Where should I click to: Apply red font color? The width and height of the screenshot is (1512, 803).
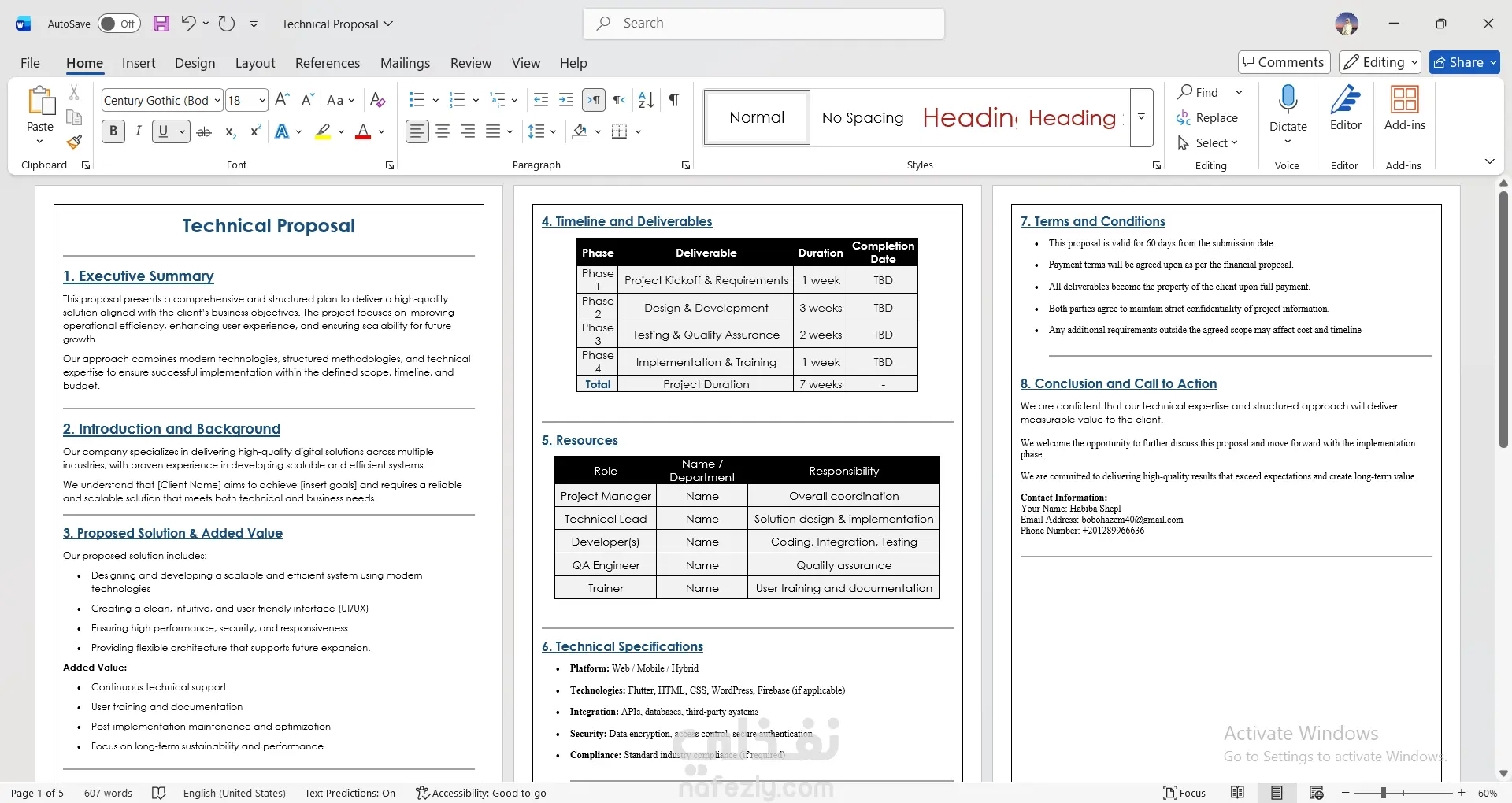pyautogui.click(x=363, y=131)
